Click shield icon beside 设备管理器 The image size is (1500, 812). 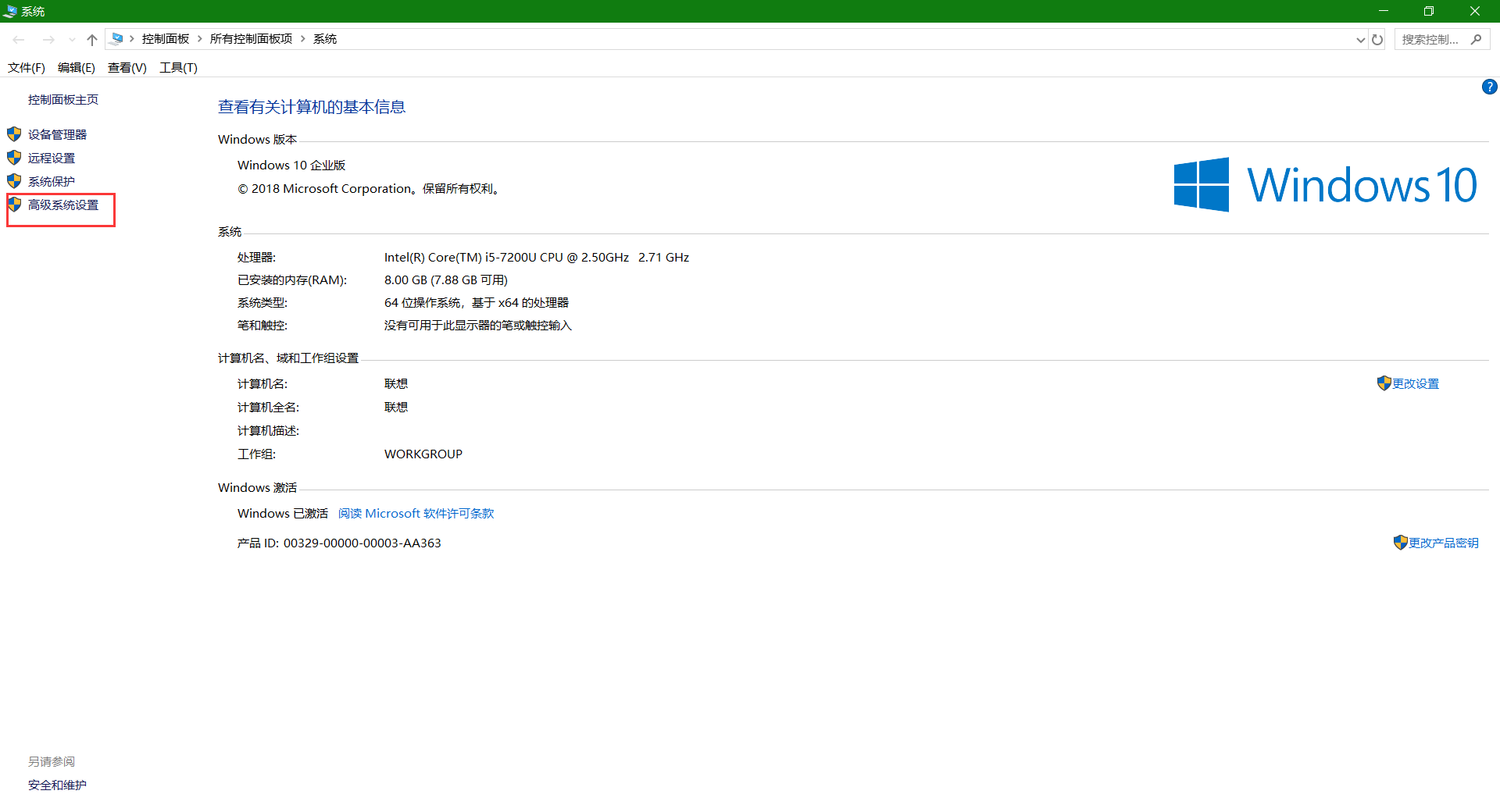pos(14,134)
